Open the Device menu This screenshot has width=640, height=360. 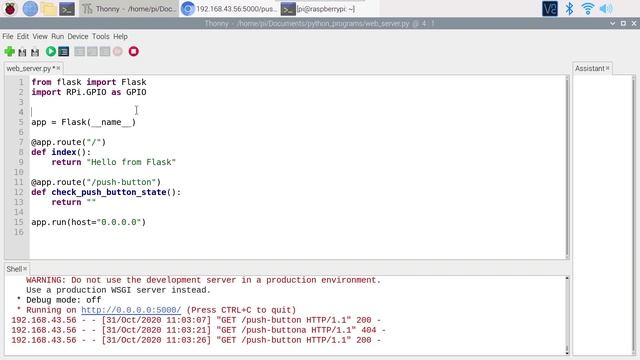click(78, 36)
